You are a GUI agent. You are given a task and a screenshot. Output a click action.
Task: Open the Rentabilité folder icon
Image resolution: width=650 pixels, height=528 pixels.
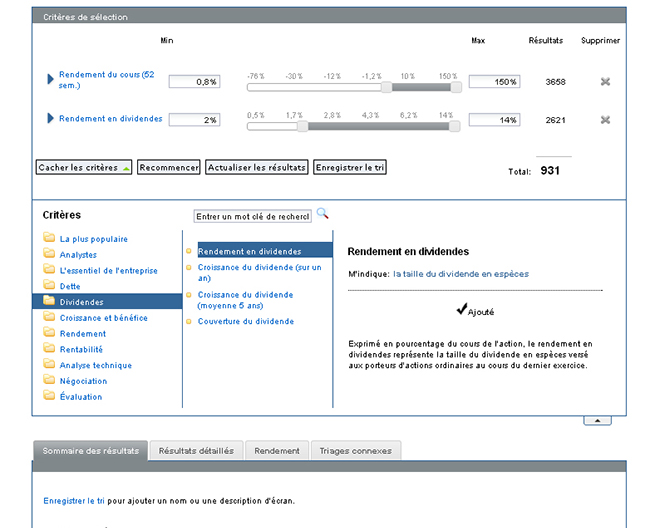[49, 348]
